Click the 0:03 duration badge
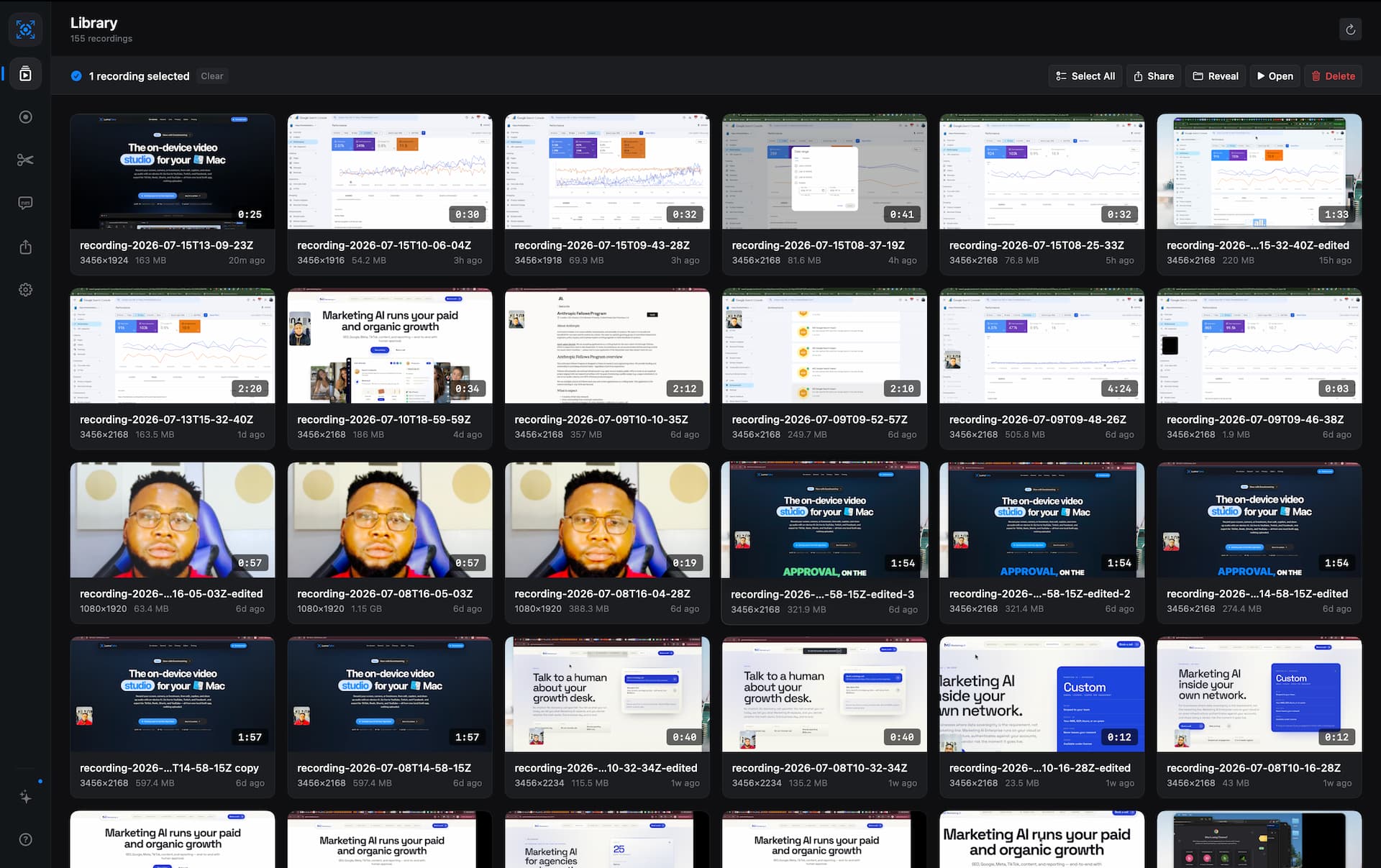 tap(1337, 388)
